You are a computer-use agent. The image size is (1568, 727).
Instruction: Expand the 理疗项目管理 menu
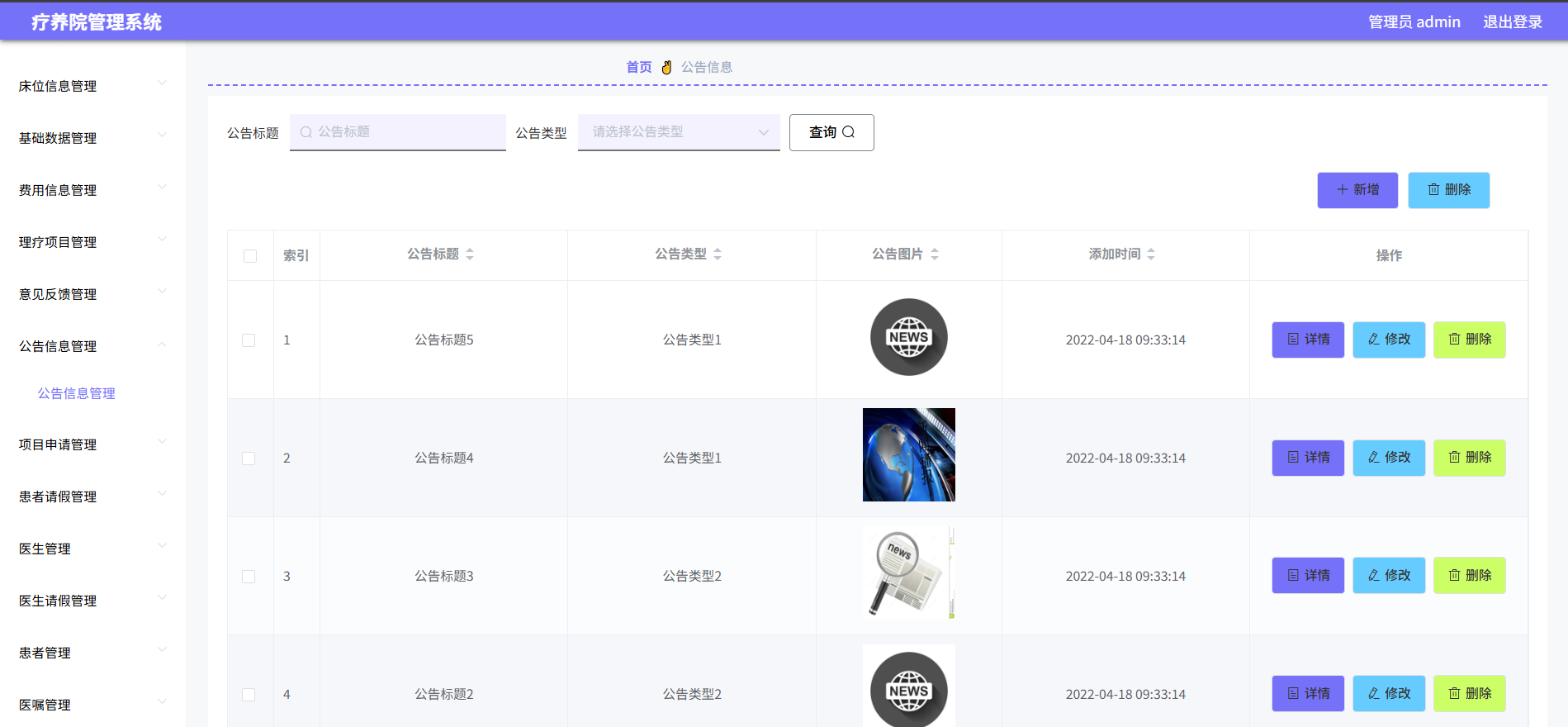click(92, 242)
